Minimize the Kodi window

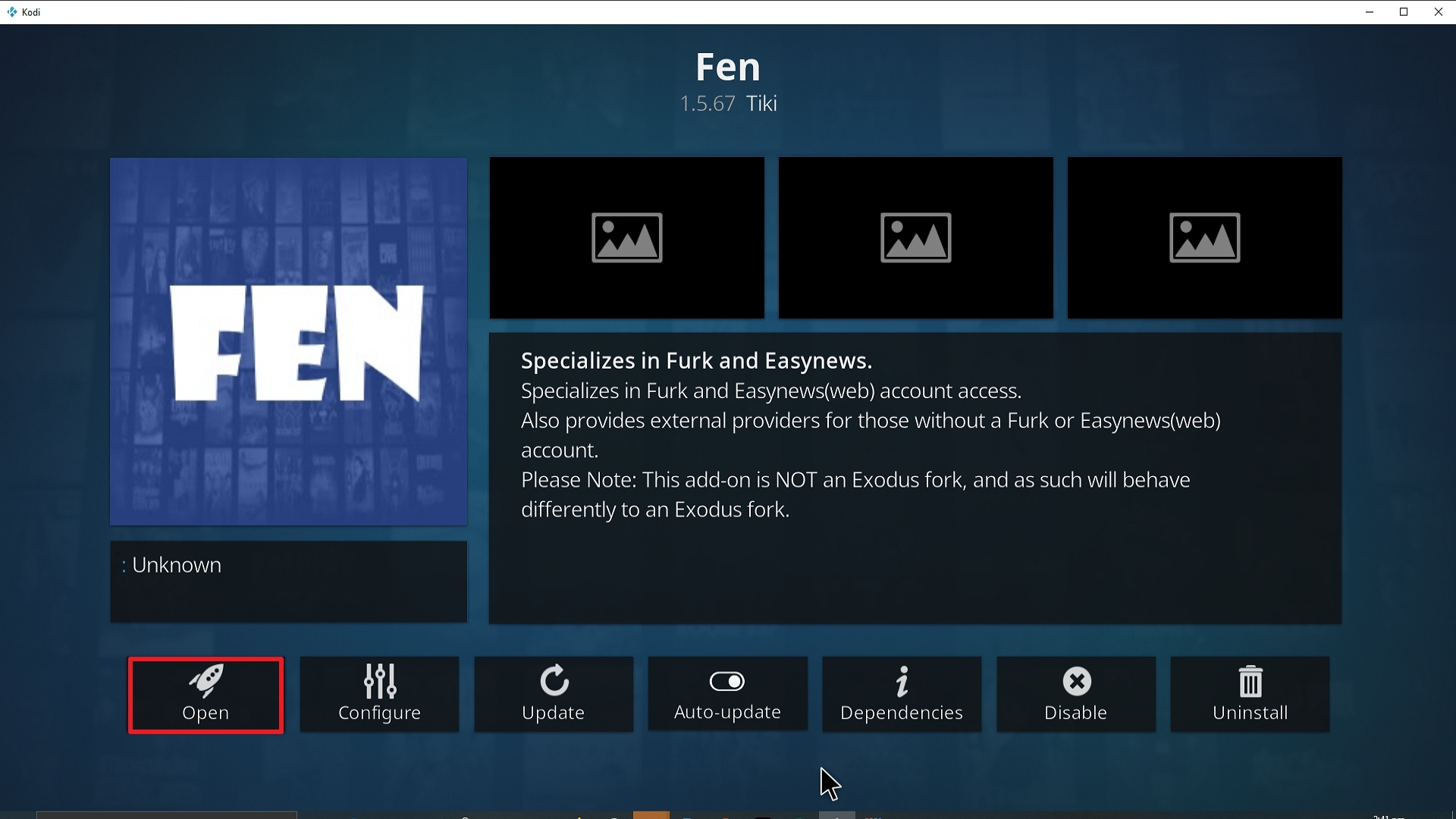[1370, 12]
